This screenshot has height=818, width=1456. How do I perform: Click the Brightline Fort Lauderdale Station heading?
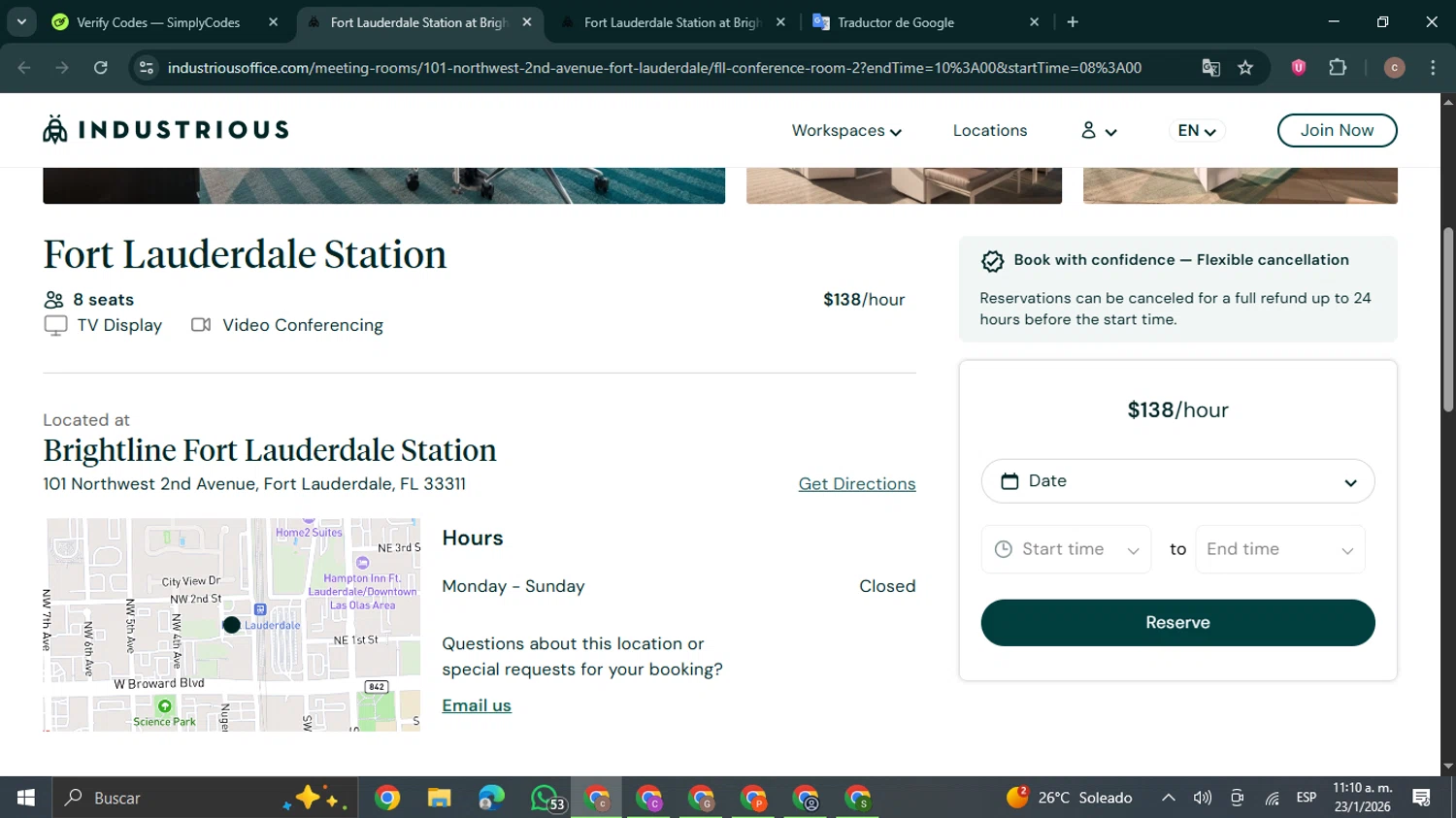(x=270, y=450)
